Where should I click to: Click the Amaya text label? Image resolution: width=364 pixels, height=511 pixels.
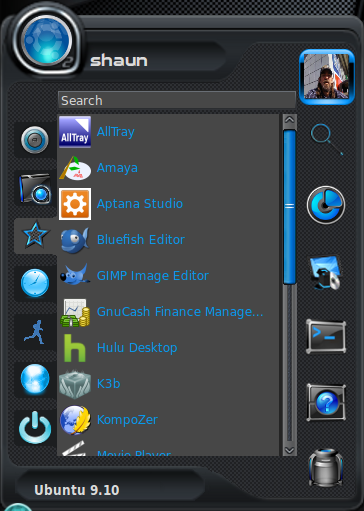click(117, 168)
